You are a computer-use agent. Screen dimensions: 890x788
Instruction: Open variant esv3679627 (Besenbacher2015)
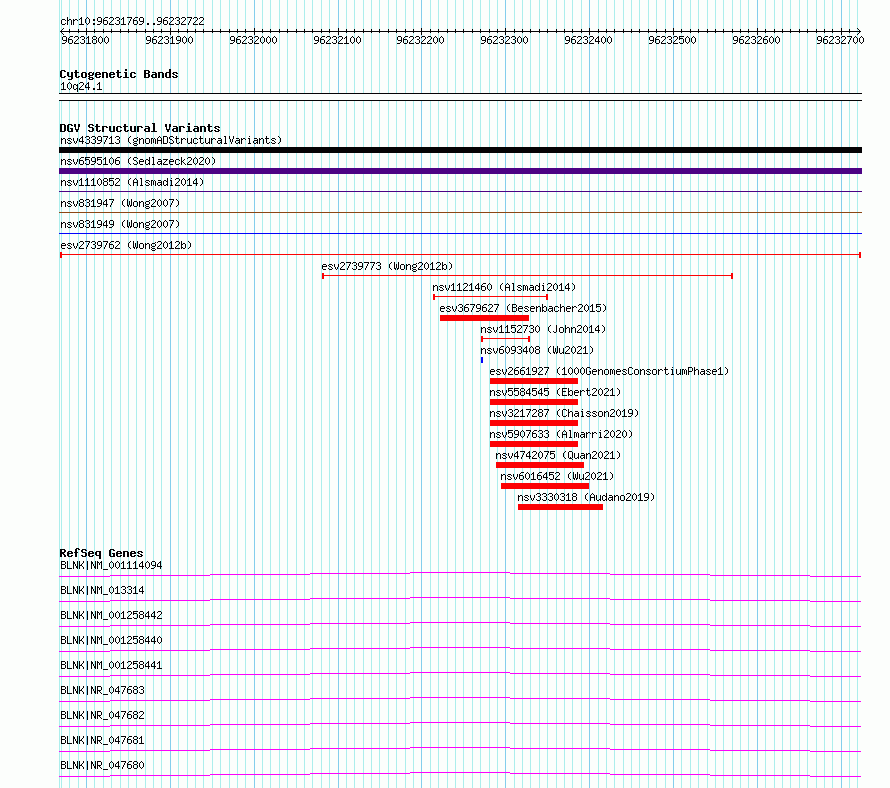tap(523, 308)
